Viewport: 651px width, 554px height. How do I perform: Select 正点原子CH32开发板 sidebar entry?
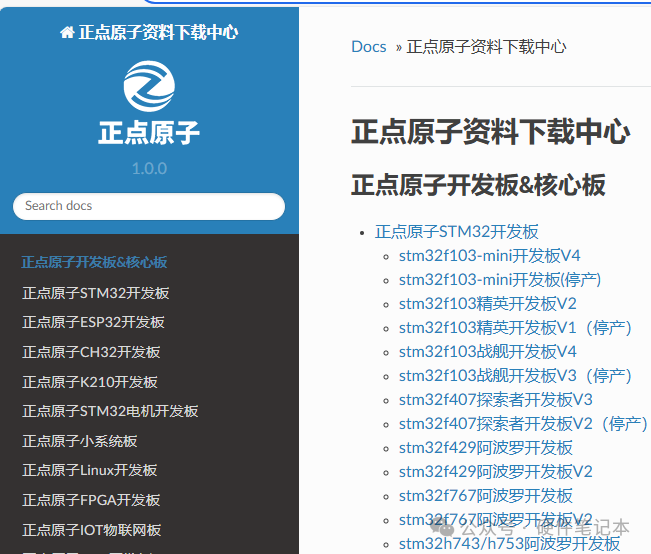point(91,352)
